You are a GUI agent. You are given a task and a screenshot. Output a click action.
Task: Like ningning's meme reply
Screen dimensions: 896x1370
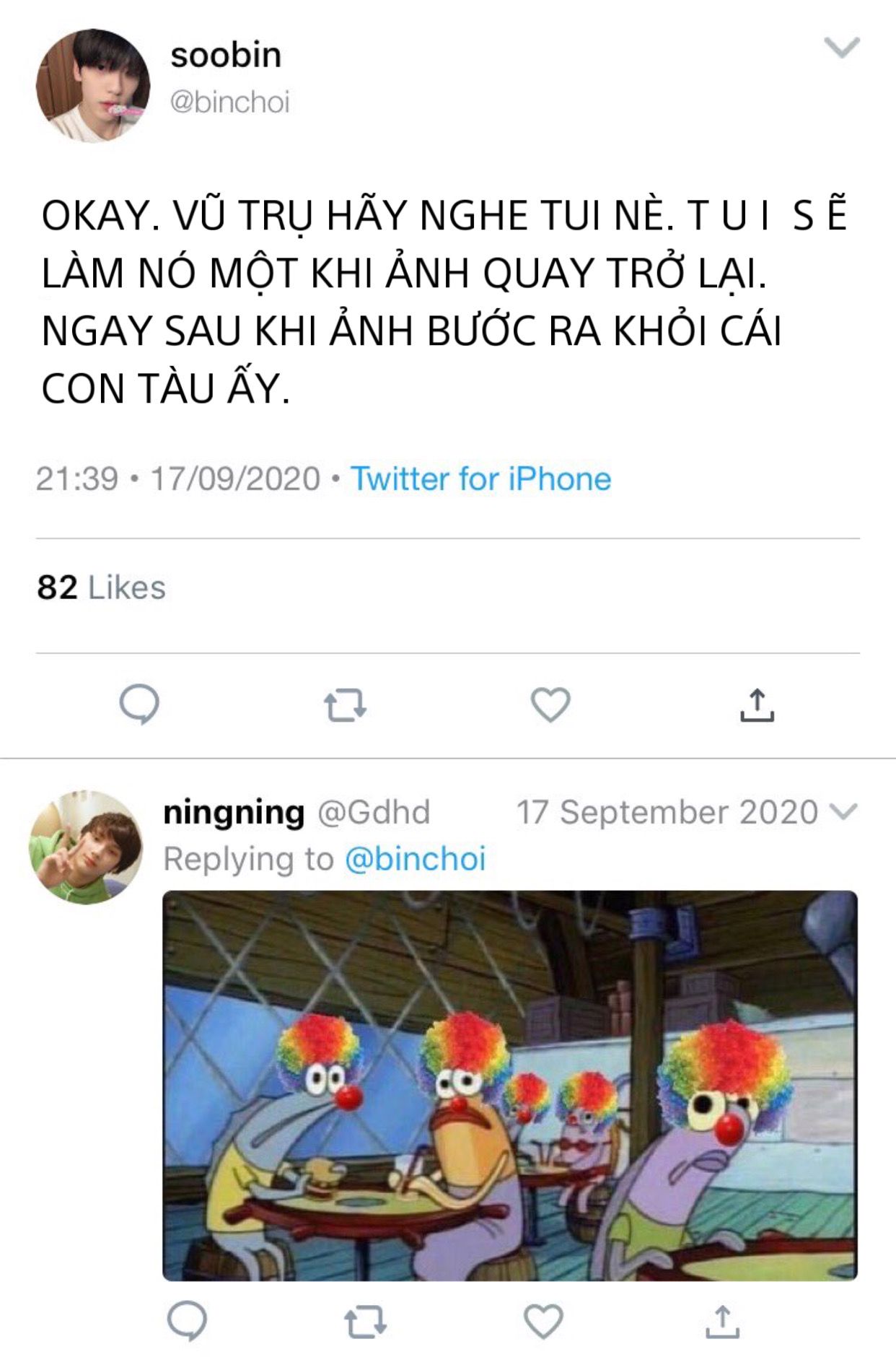[x=543, y=1321]
